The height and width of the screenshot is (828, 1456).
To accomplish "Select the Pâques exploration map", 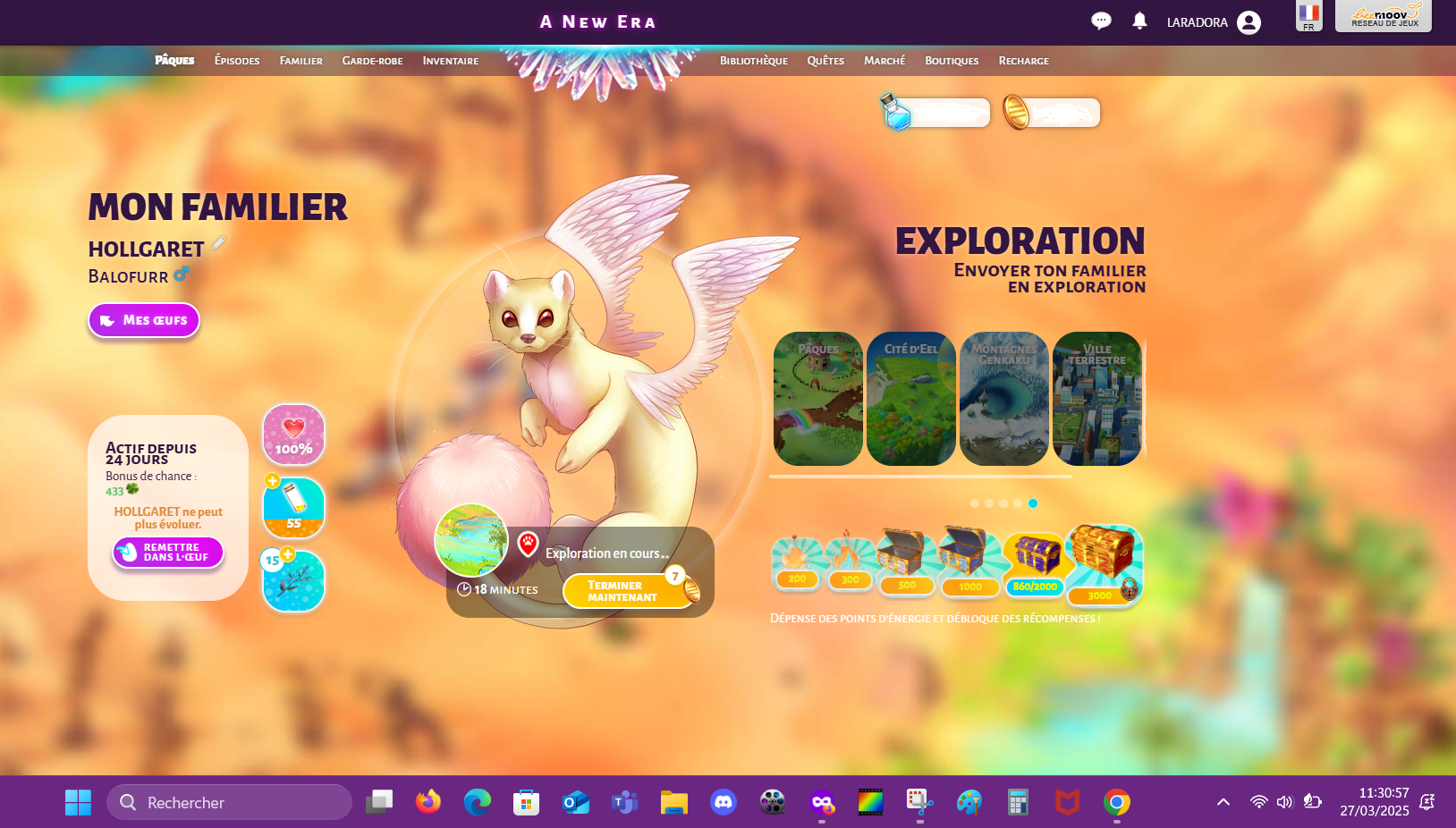I will pos(818,399).
